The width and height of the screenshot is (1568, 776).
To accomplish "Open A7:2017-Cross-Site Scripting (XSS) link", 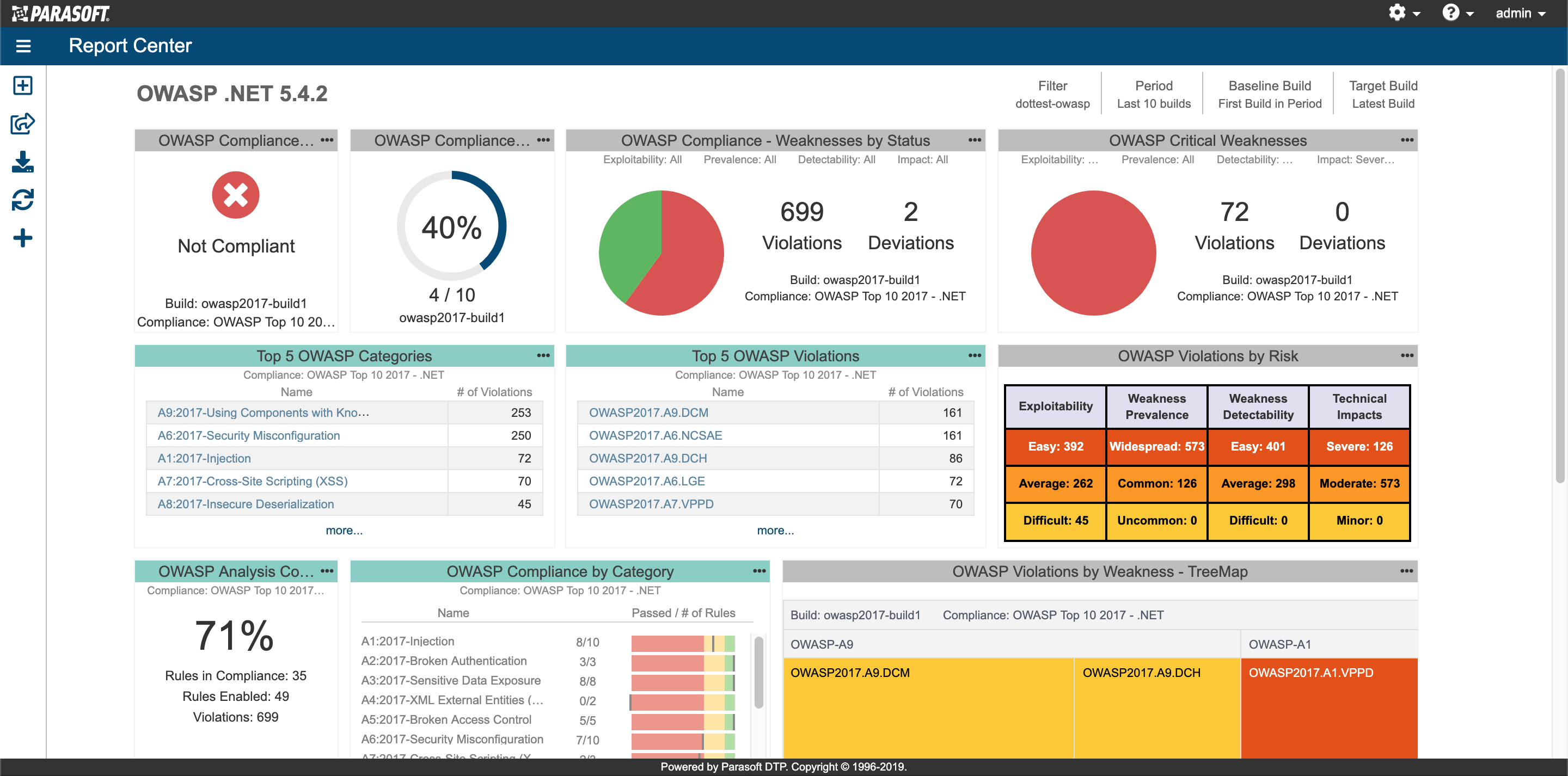I will point(253,482).
